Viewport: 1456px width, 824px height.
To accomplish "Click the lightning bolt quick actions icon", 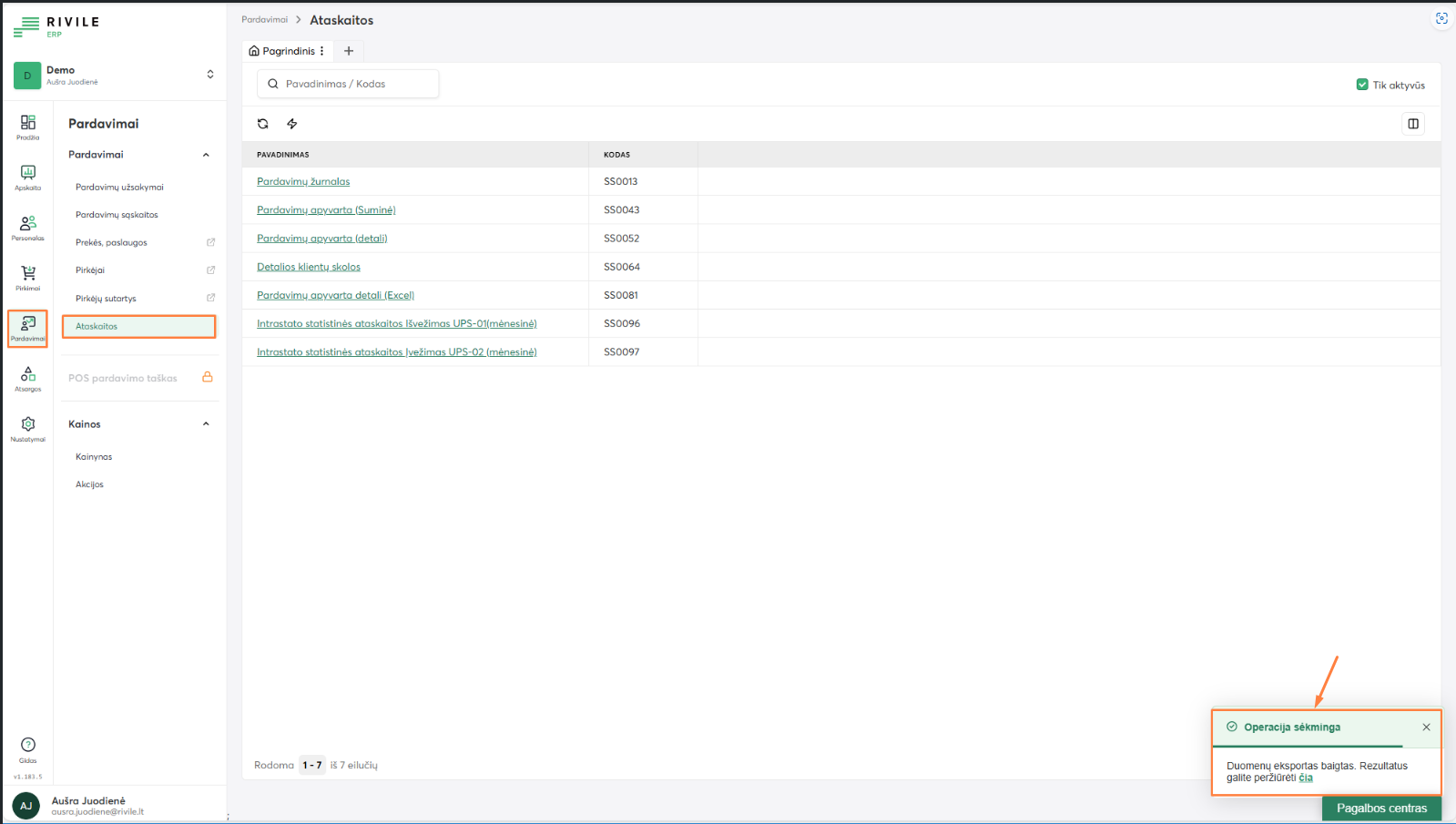I will coord(292,124).
